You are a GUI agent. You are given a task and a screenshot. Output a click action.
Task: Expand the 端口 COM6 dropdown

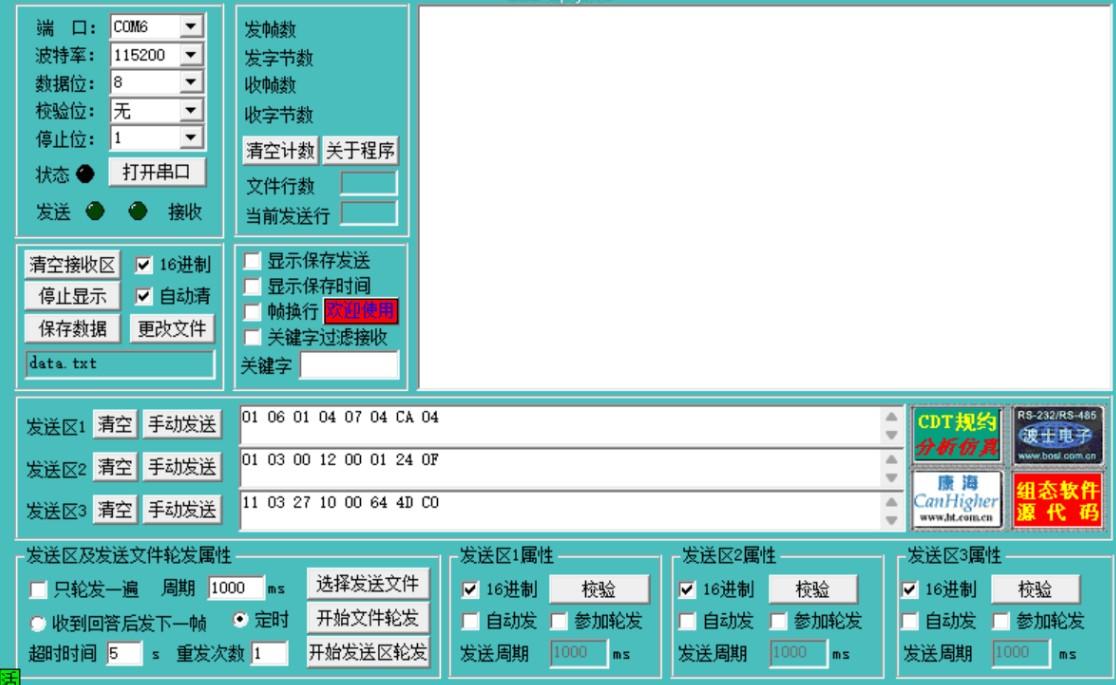point(190,28)
